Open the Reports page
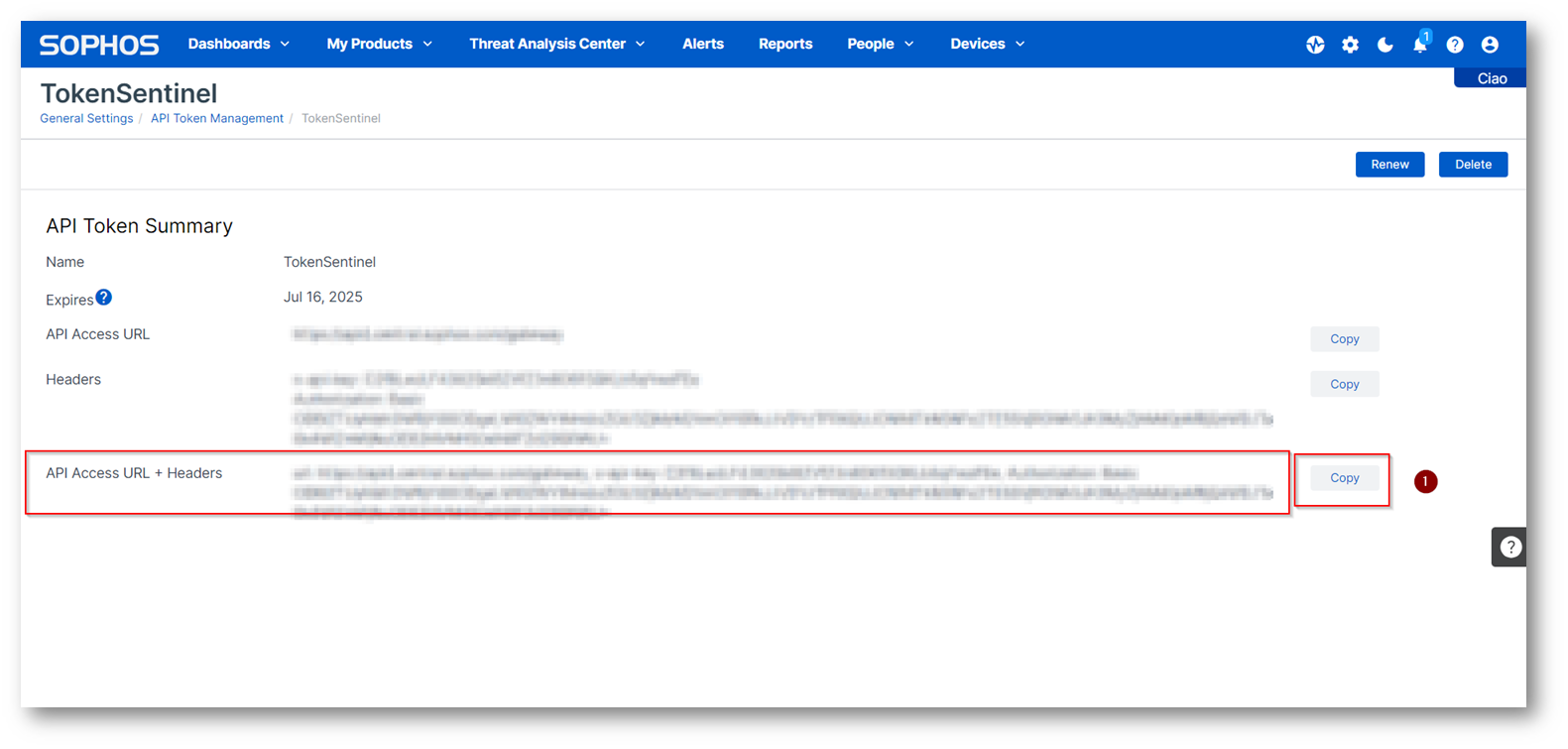This screenshot has width=1568, height=749. tap(785, 44)
